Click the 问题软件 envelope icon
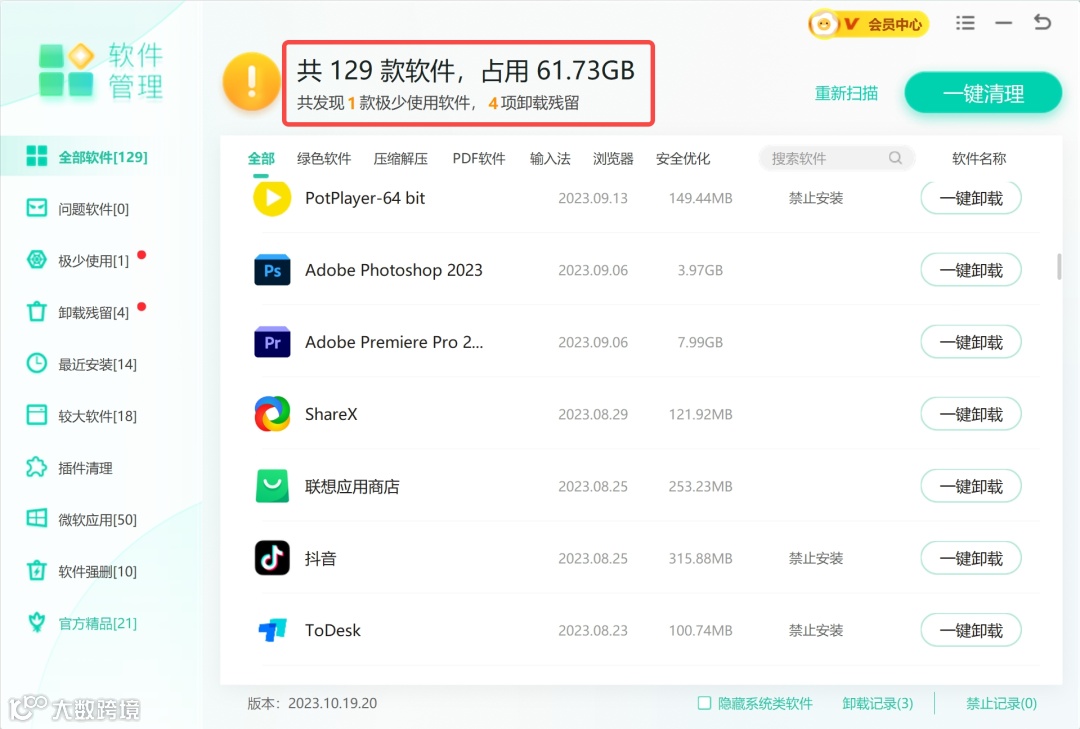The image size is (1080, 729). (37, 208)
